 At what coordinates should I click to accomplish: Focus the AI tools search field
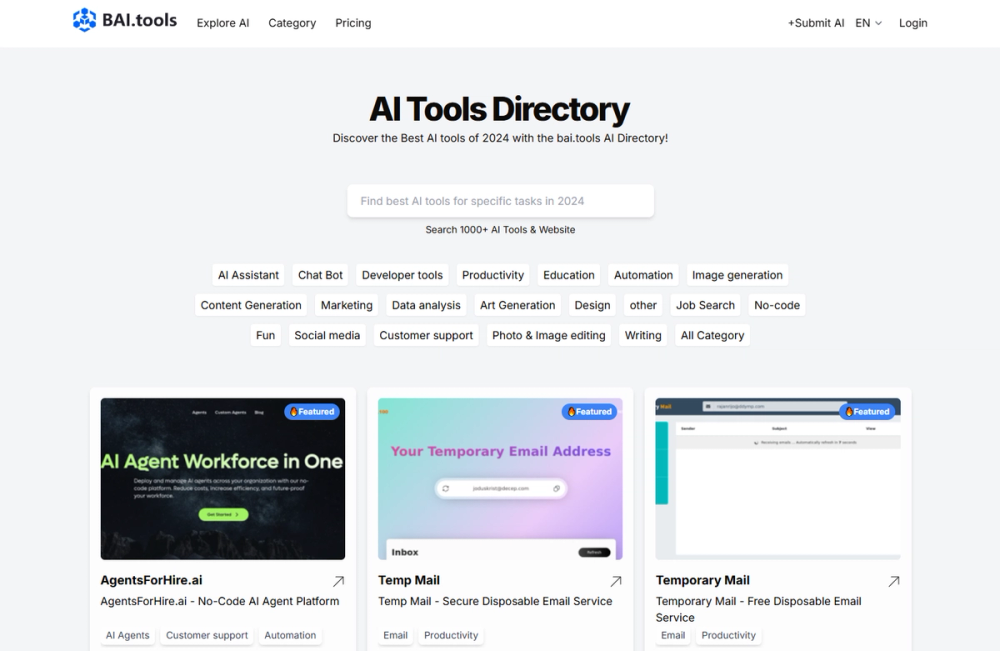click(x=501, y=201)
